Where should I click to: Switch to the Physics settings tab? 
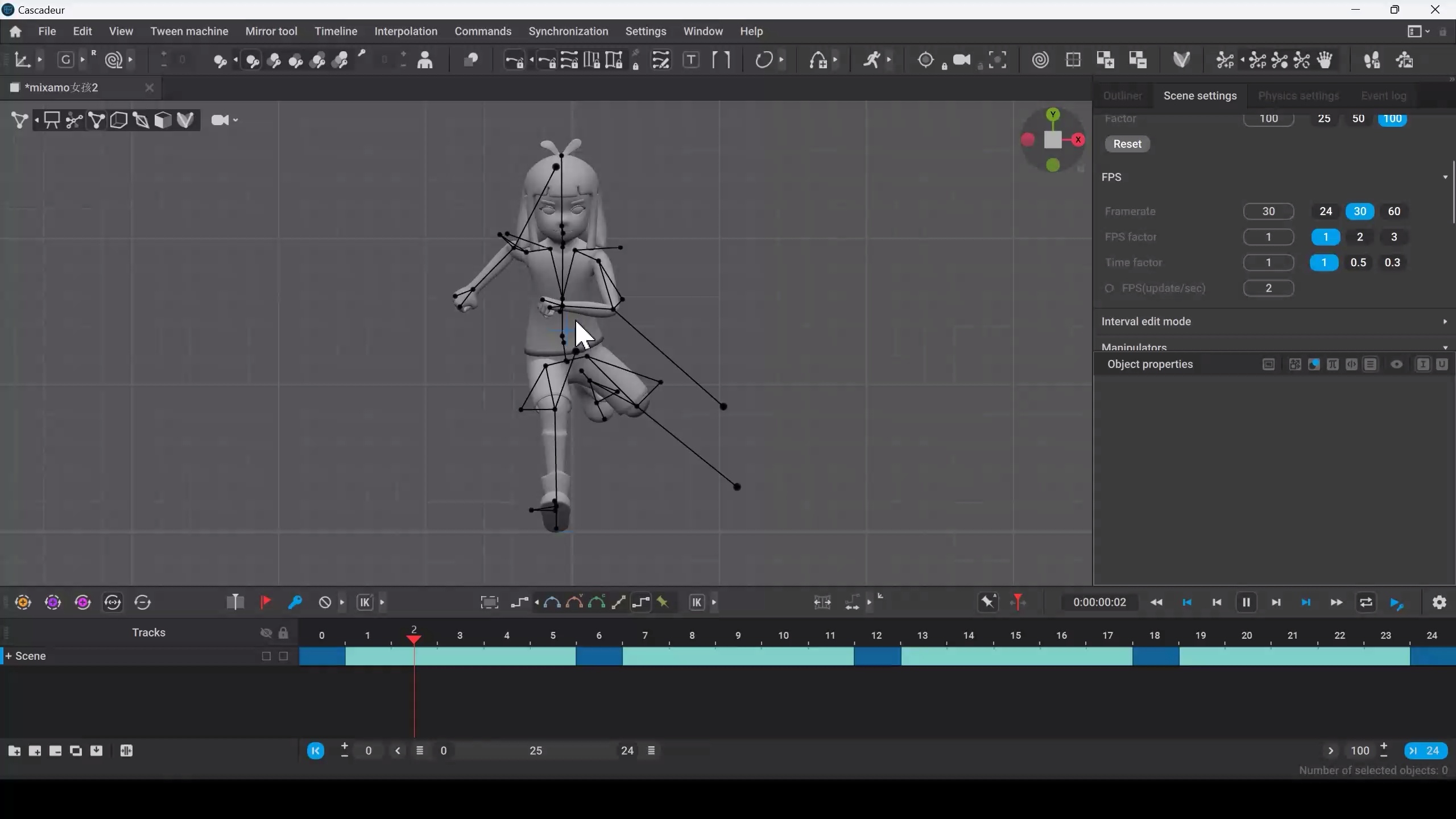[1297, 96]
